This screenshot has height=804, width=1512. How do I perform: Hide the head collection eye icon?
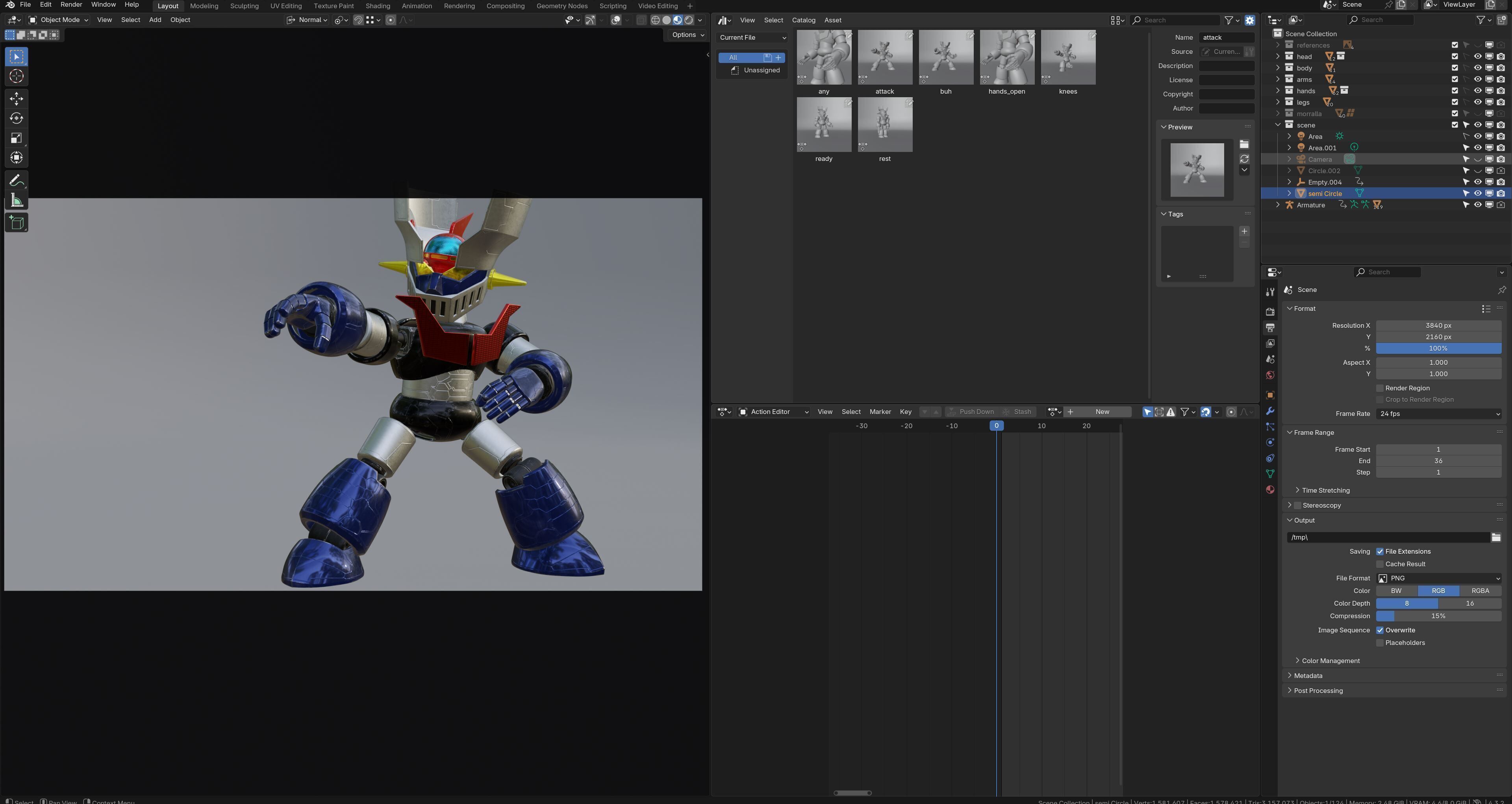pyautogui.click(x=1478, y=57)
